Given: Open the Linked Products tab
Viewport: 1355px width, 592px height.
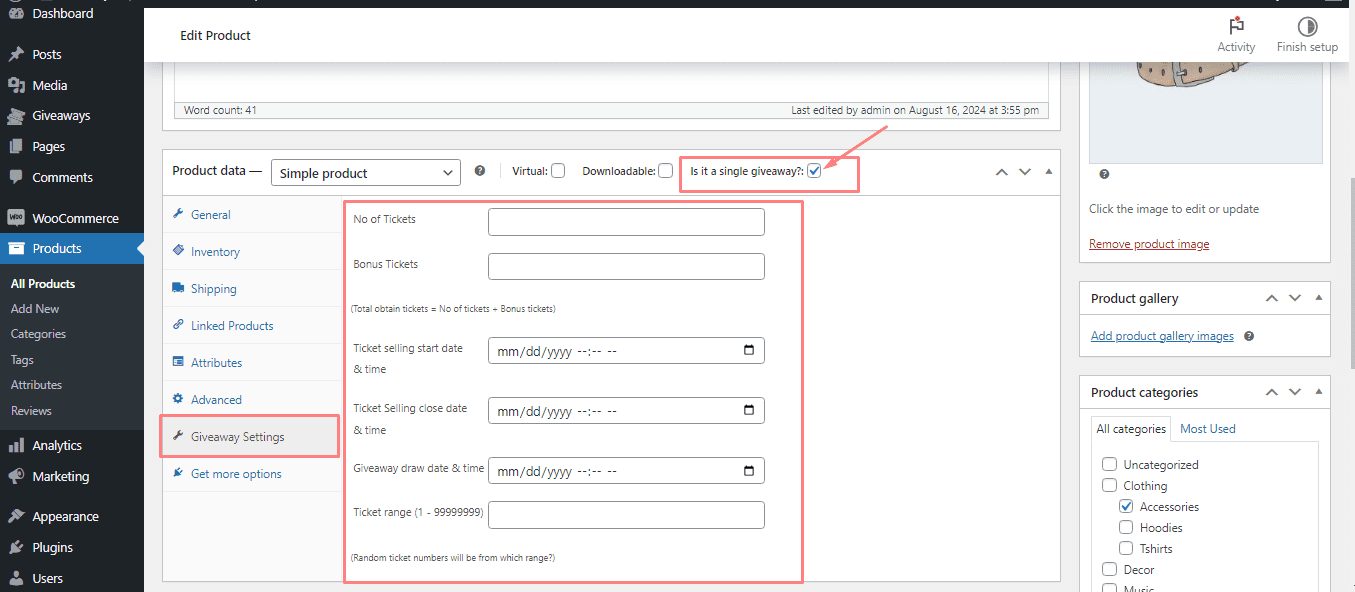Looking at the screenshot, I should coord(252,325).
